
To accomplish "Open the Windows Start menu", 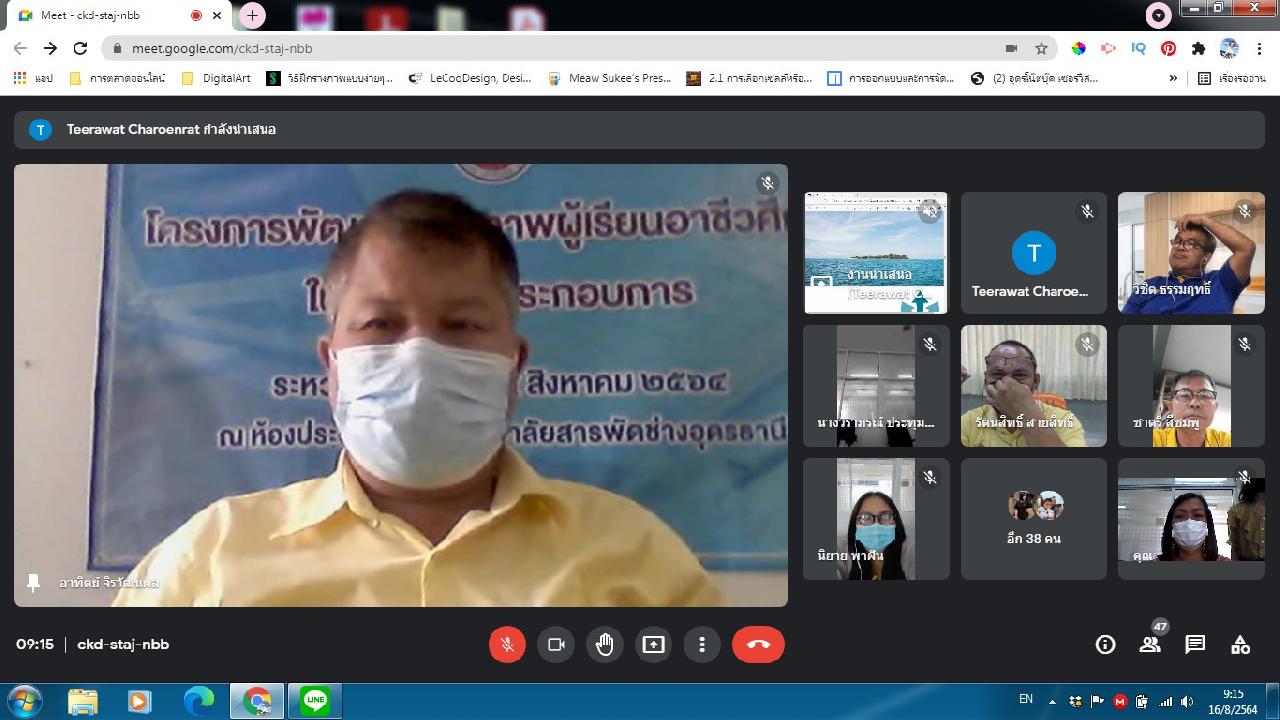I will pos(24,701).
